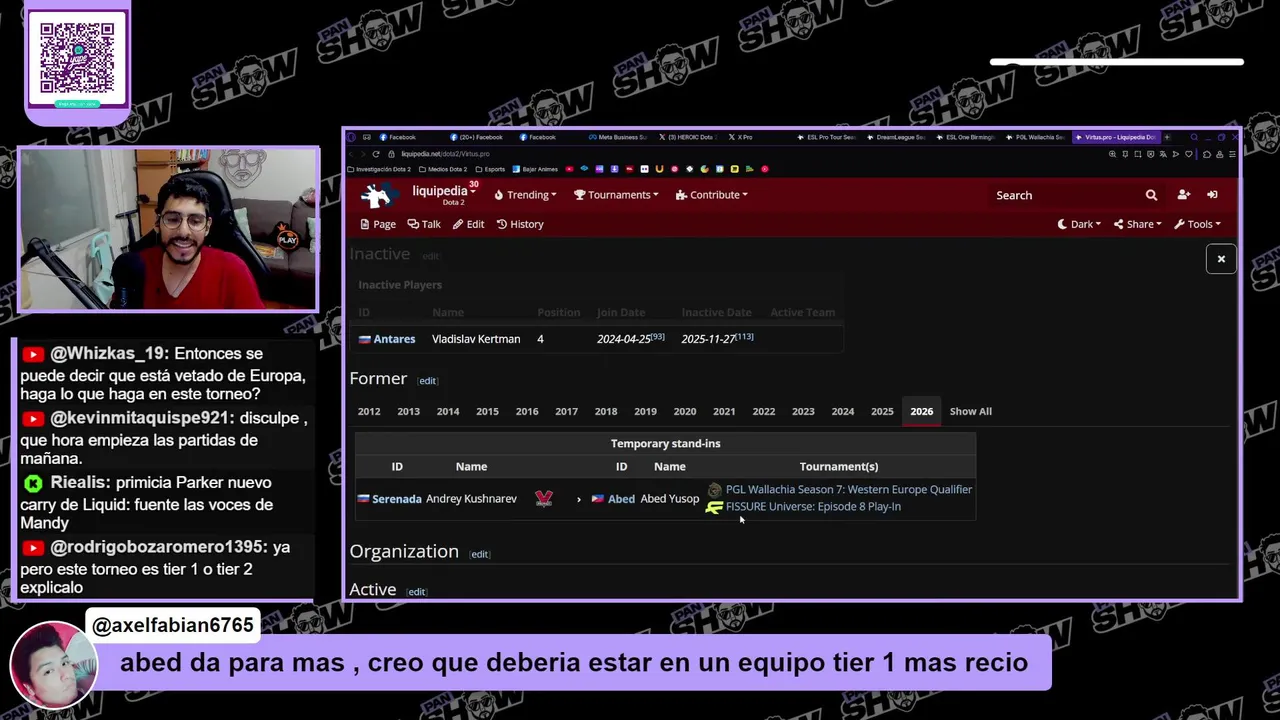Open the Edit tab

pyautogui.click(x=468, y=224)
